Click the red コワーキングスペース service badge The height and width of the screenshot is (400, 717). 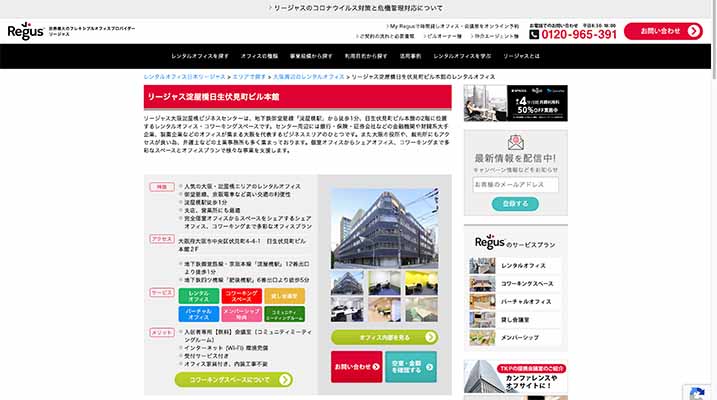coord(241,296)
